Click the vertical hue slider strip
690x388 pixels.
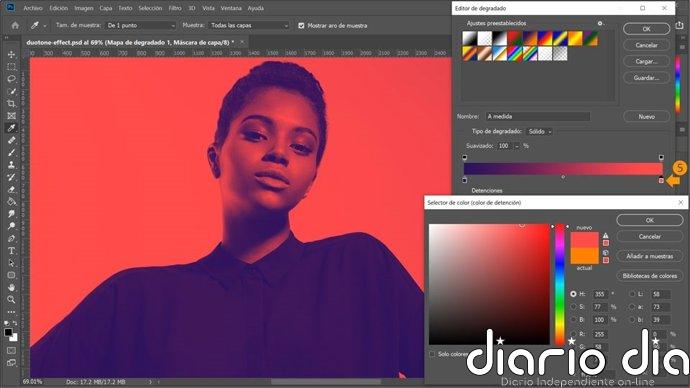(x=560, y=284)
